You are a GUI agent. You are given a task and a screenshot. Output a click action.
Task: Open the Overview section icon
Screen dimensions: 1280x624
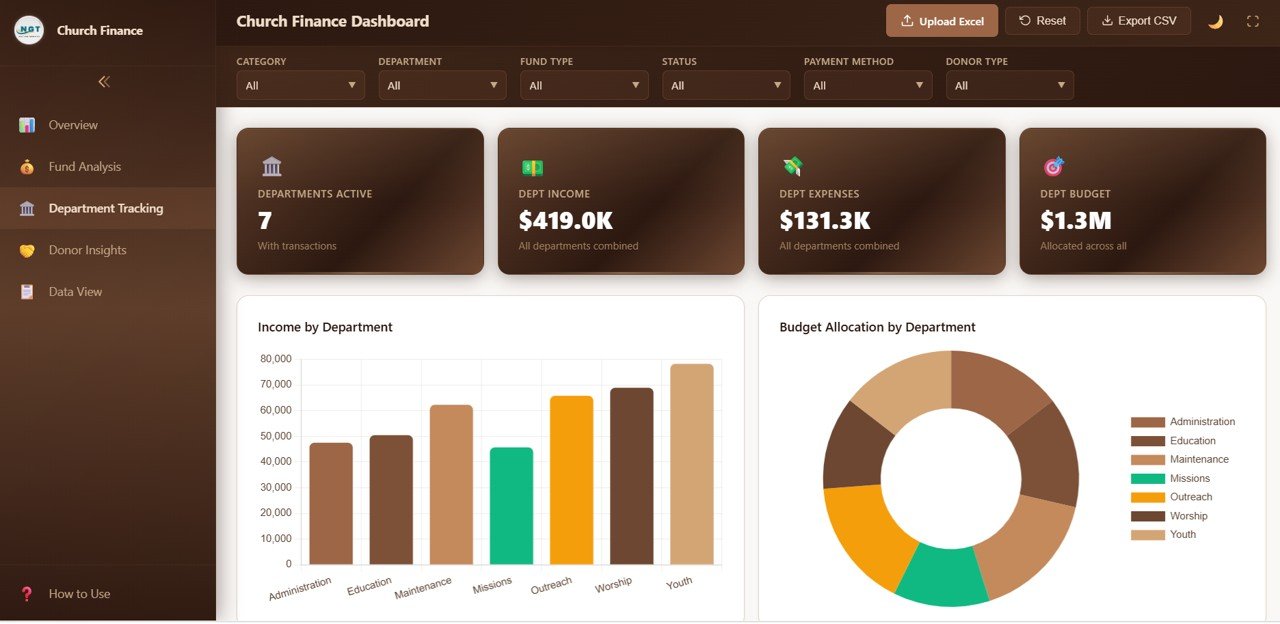click(x=27, y=125)
